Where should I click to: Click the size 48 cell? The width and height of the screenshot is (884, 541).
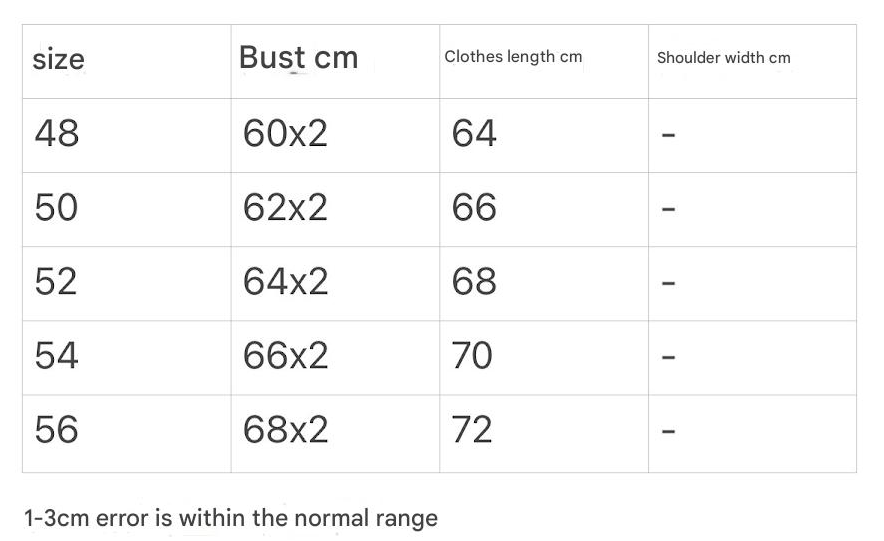[57, 133]
